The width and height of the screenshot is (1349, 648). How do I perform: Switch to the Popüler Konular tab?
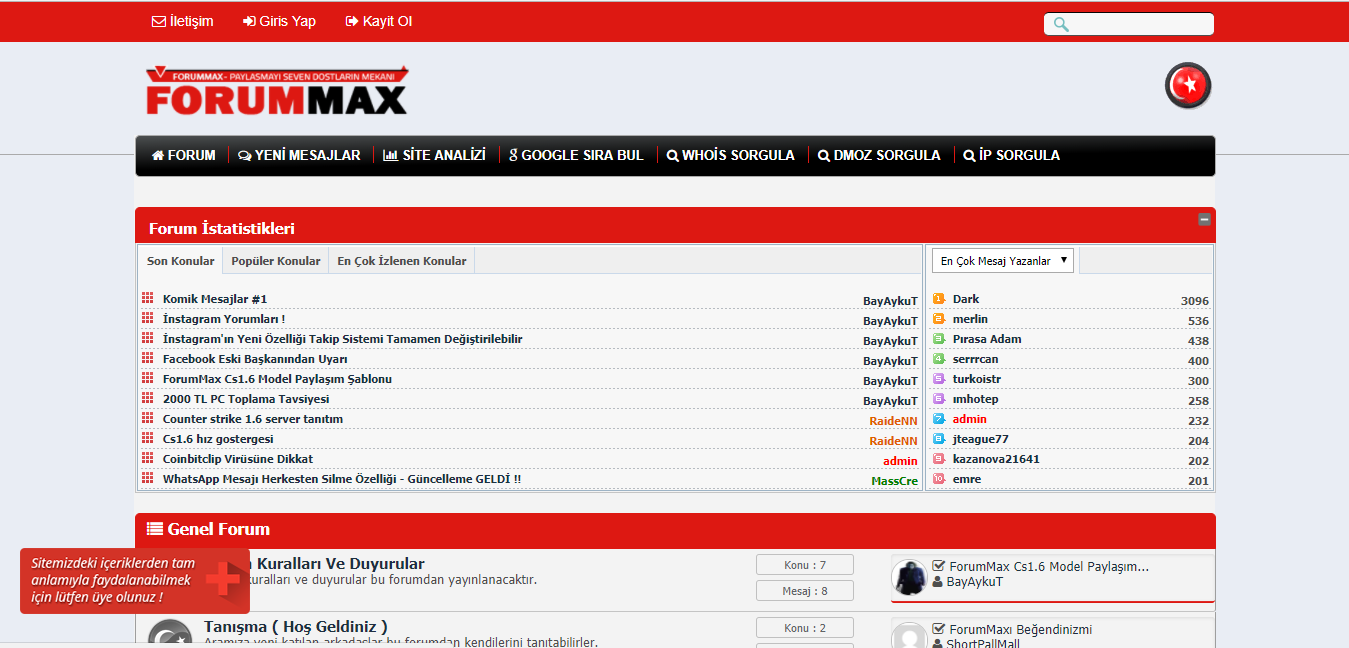(276, 261)
